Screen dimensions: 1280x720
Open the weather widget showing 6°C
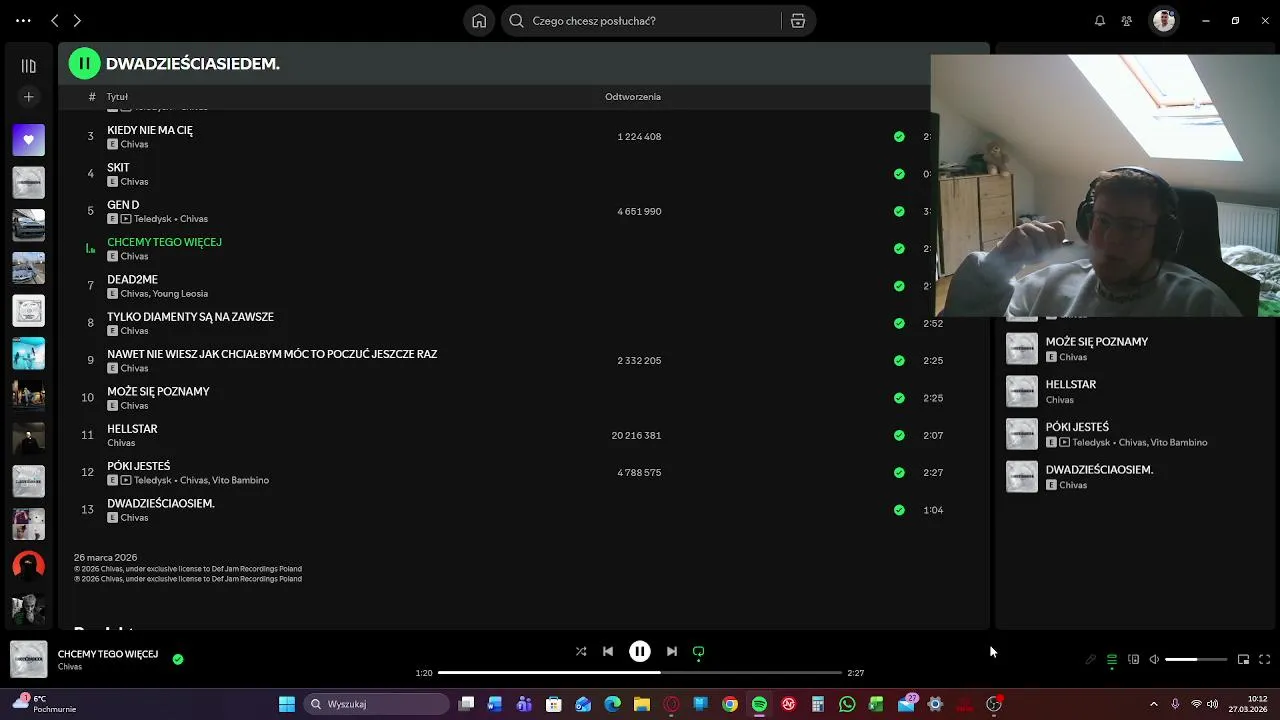tap(44, 704)
